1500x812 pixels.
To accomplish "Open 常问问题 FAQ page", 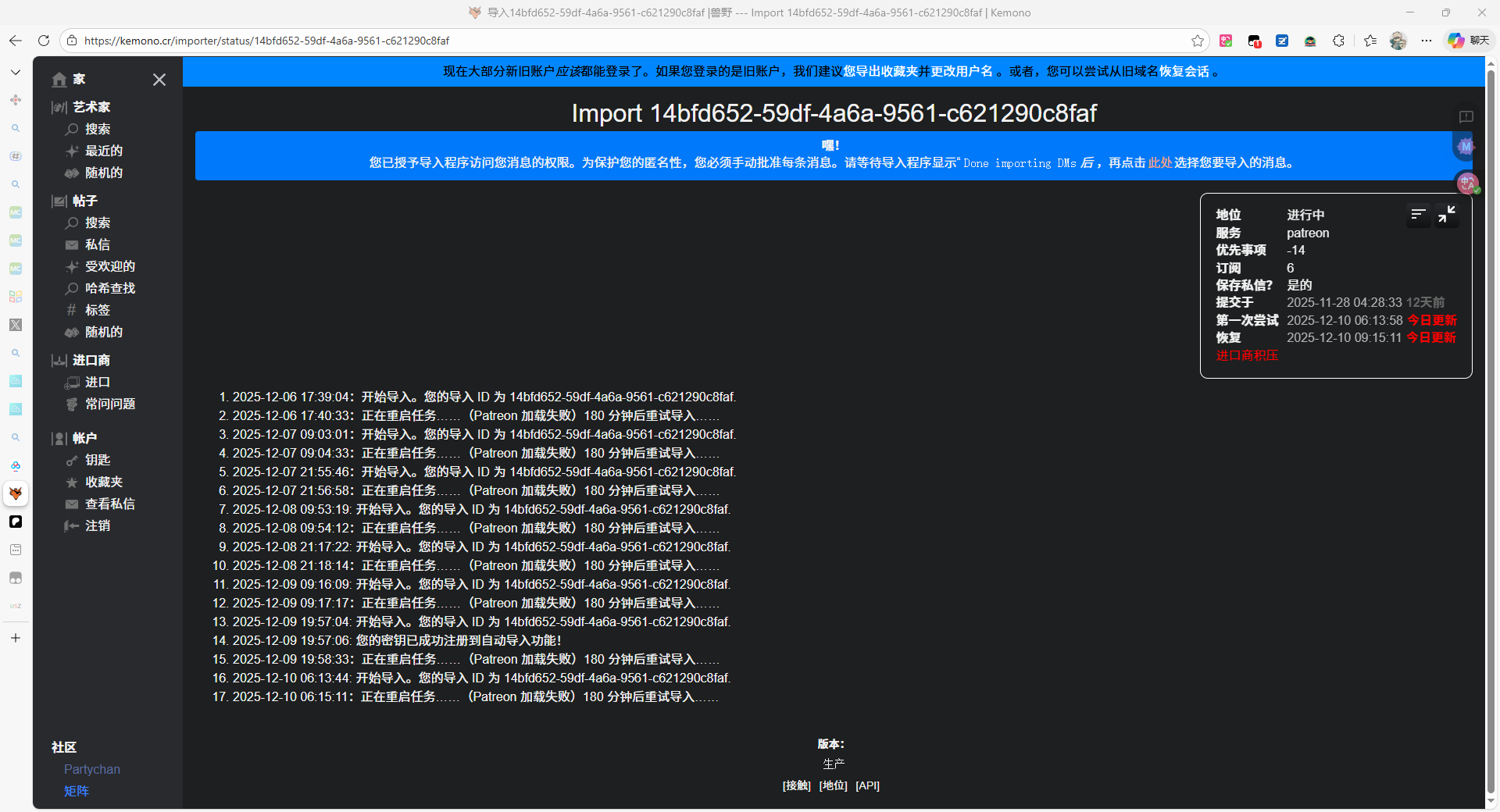I will (109, 404).
